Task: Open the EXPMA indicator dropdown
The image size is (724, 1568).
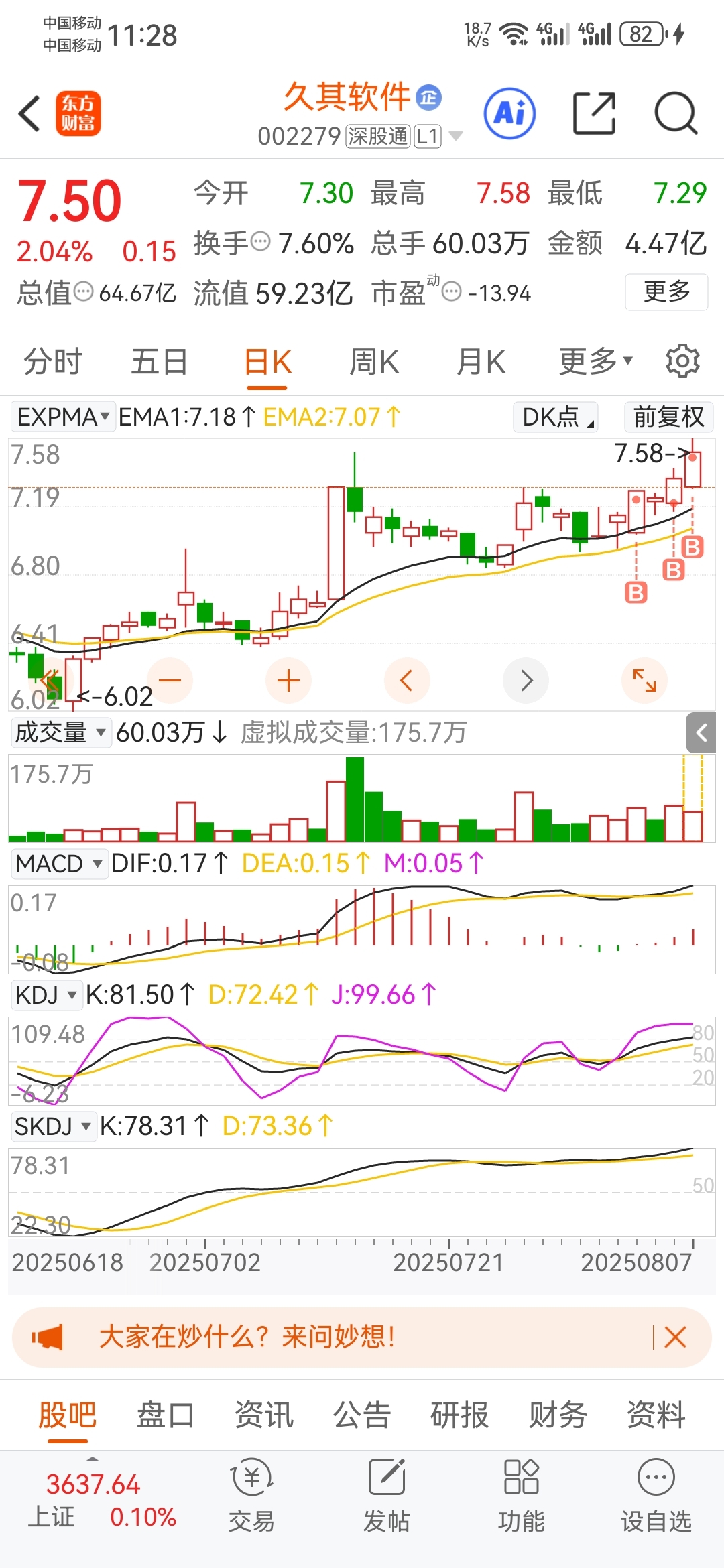Action: click(x=63, y=417)
